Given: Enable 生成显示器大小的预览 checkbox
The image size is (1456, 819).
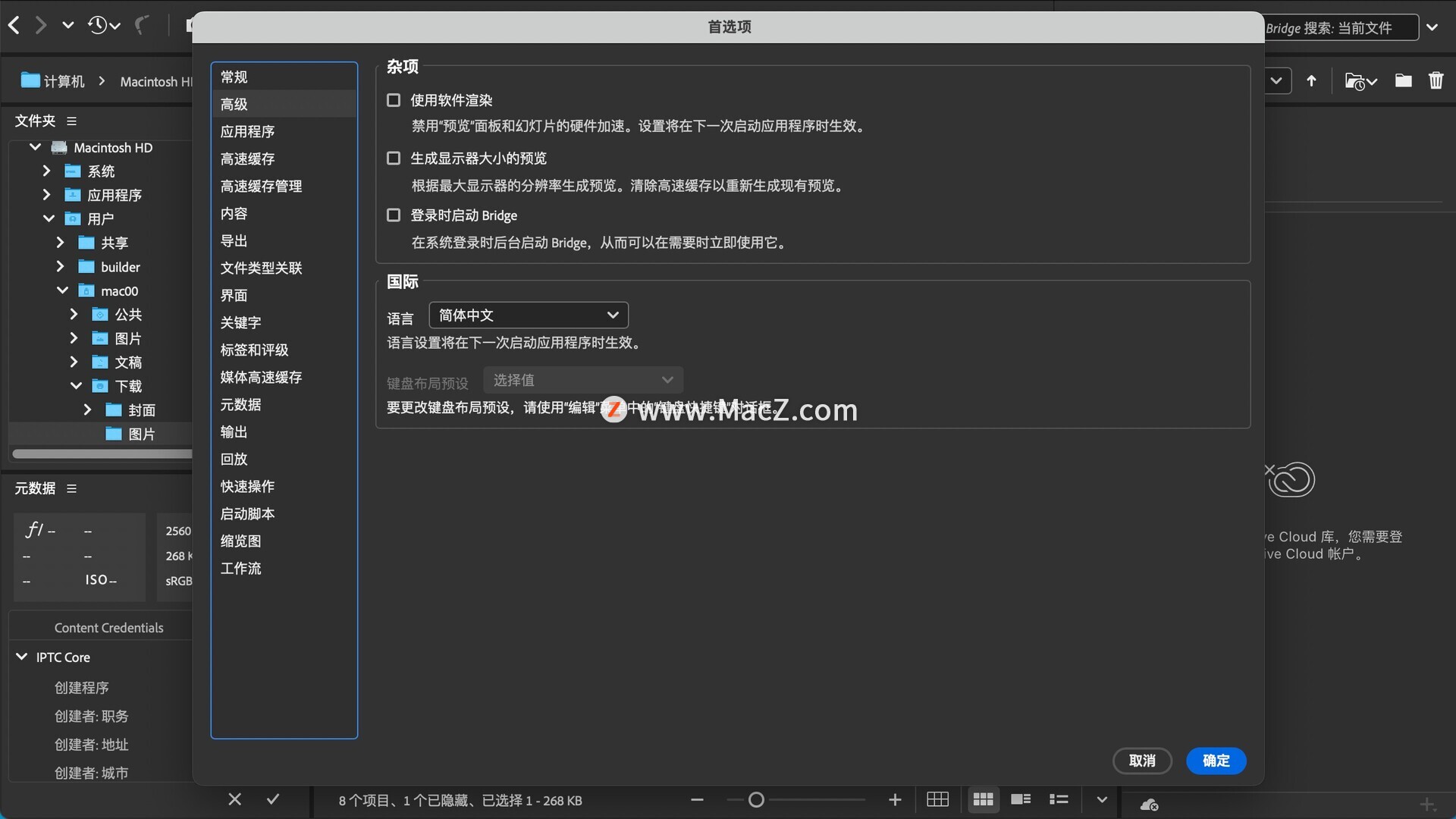Looking at the screenshot, I should coord(394,158).
